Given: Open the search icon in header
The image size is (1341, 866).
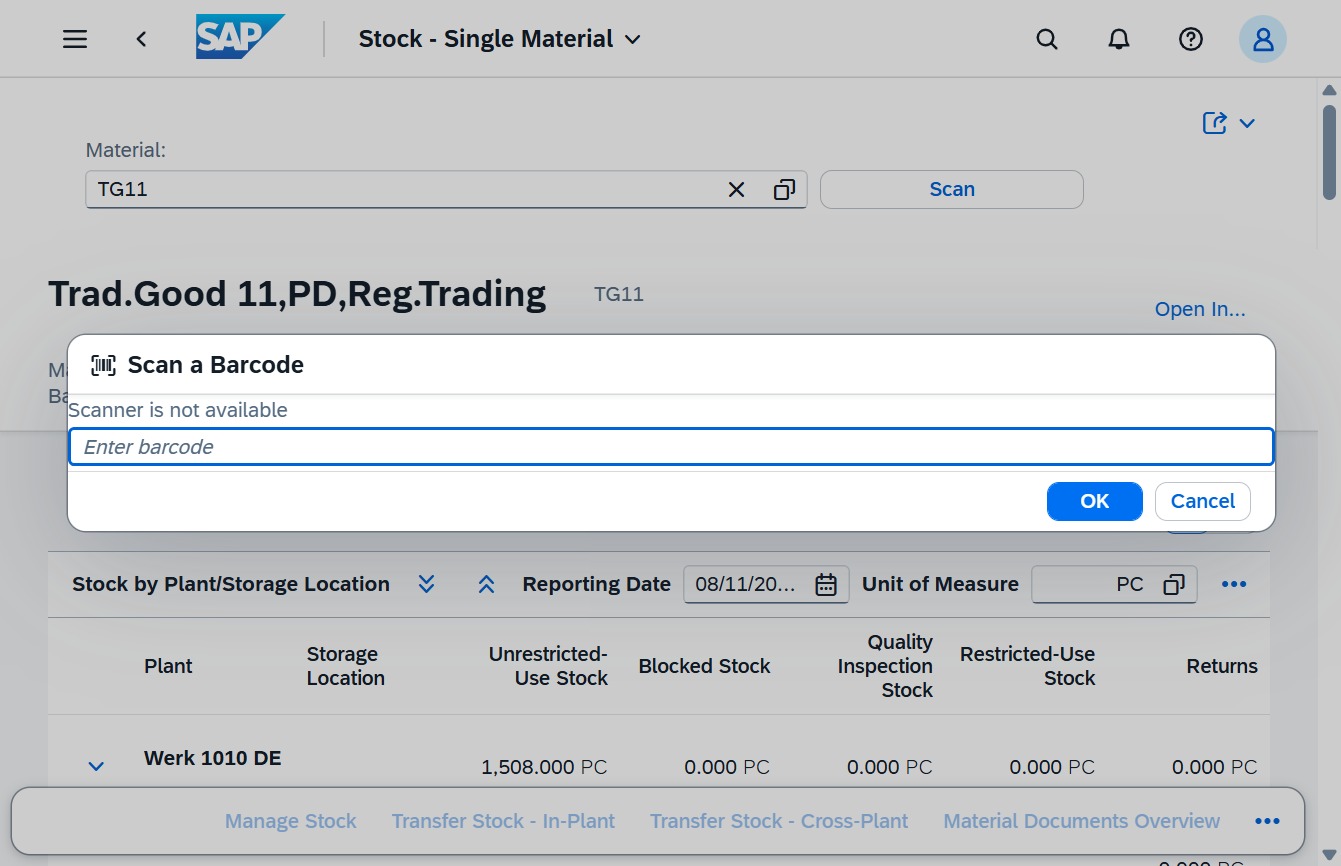Looking at the screenshot, I should tap(1047, 39).
